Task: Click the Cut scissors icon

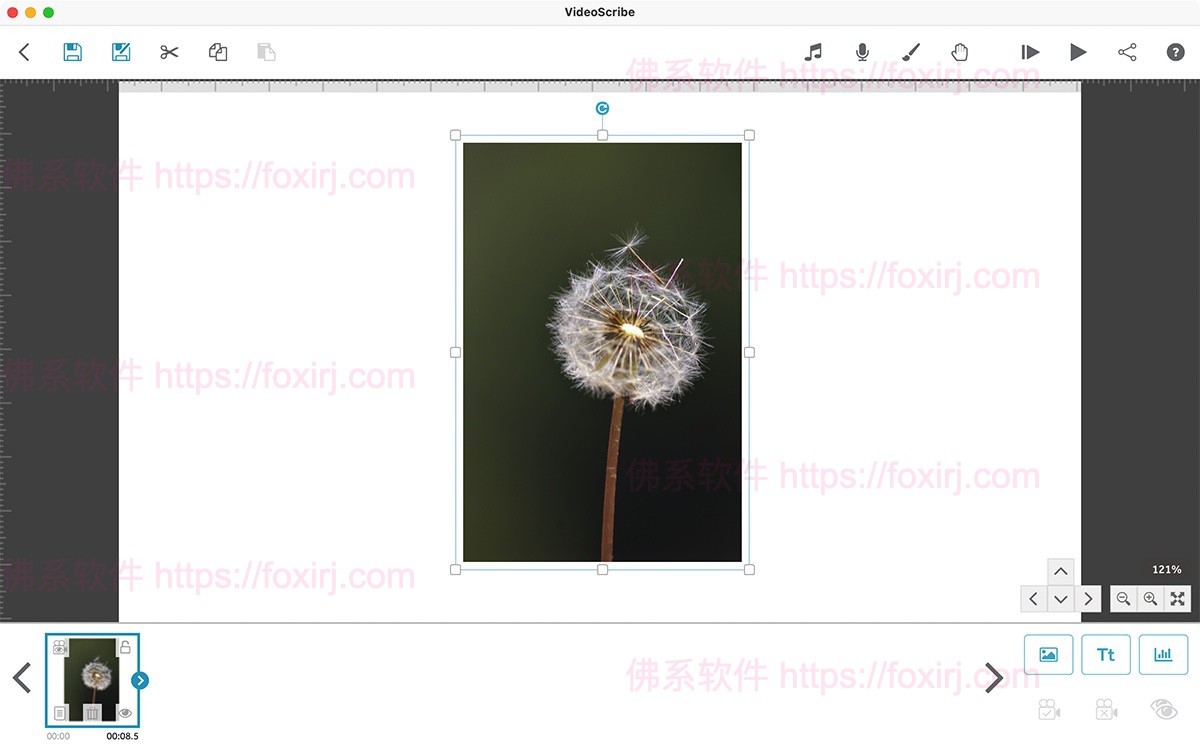Action: pyautogui.click(x=169, y=52)
